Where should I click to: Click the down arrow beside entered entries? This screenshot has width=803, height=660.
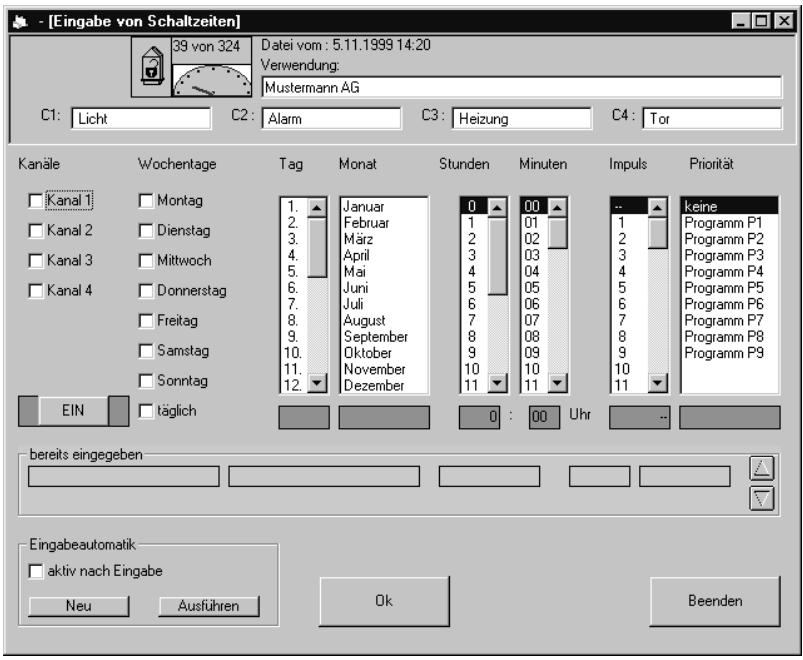coord(761,498)
